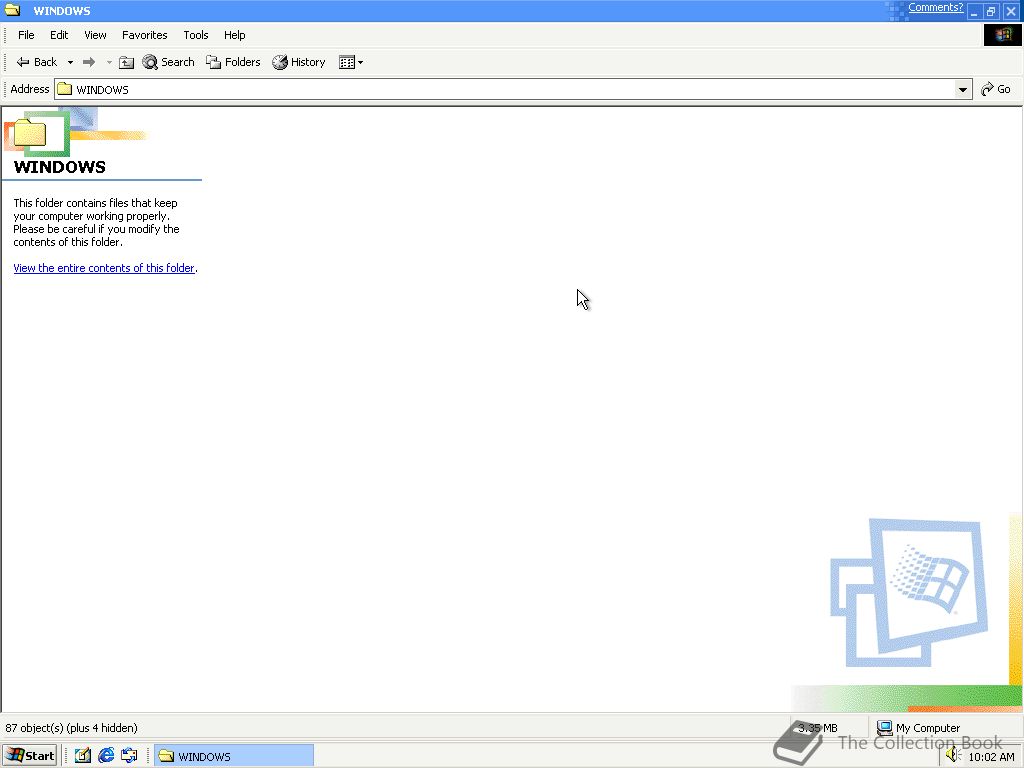Screen dimensions: 1024x768
Task: Go up one folder level icon
Action: point(127,62)
